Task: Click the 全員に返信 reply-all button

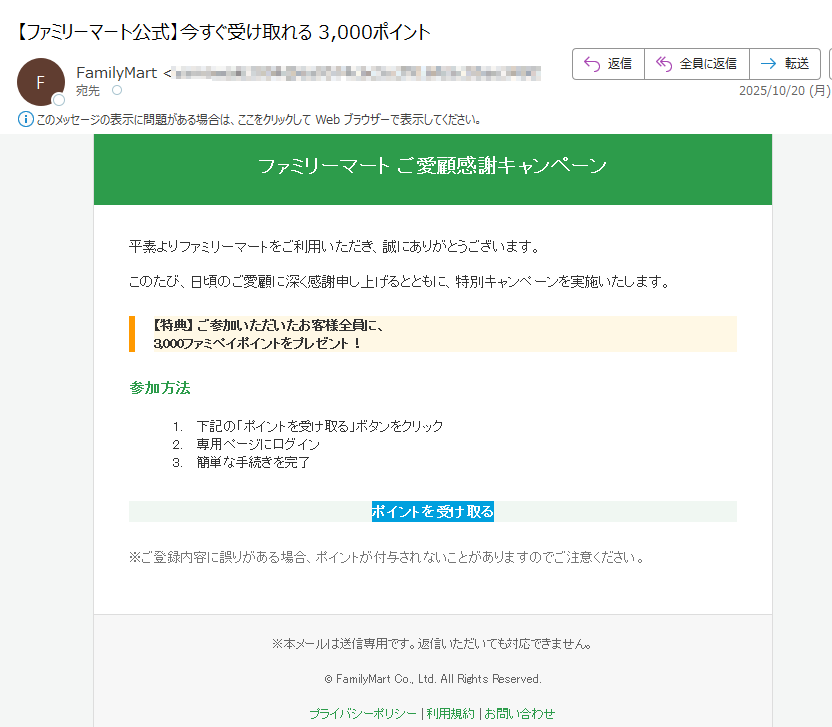Action: click(x=695, y=63)
